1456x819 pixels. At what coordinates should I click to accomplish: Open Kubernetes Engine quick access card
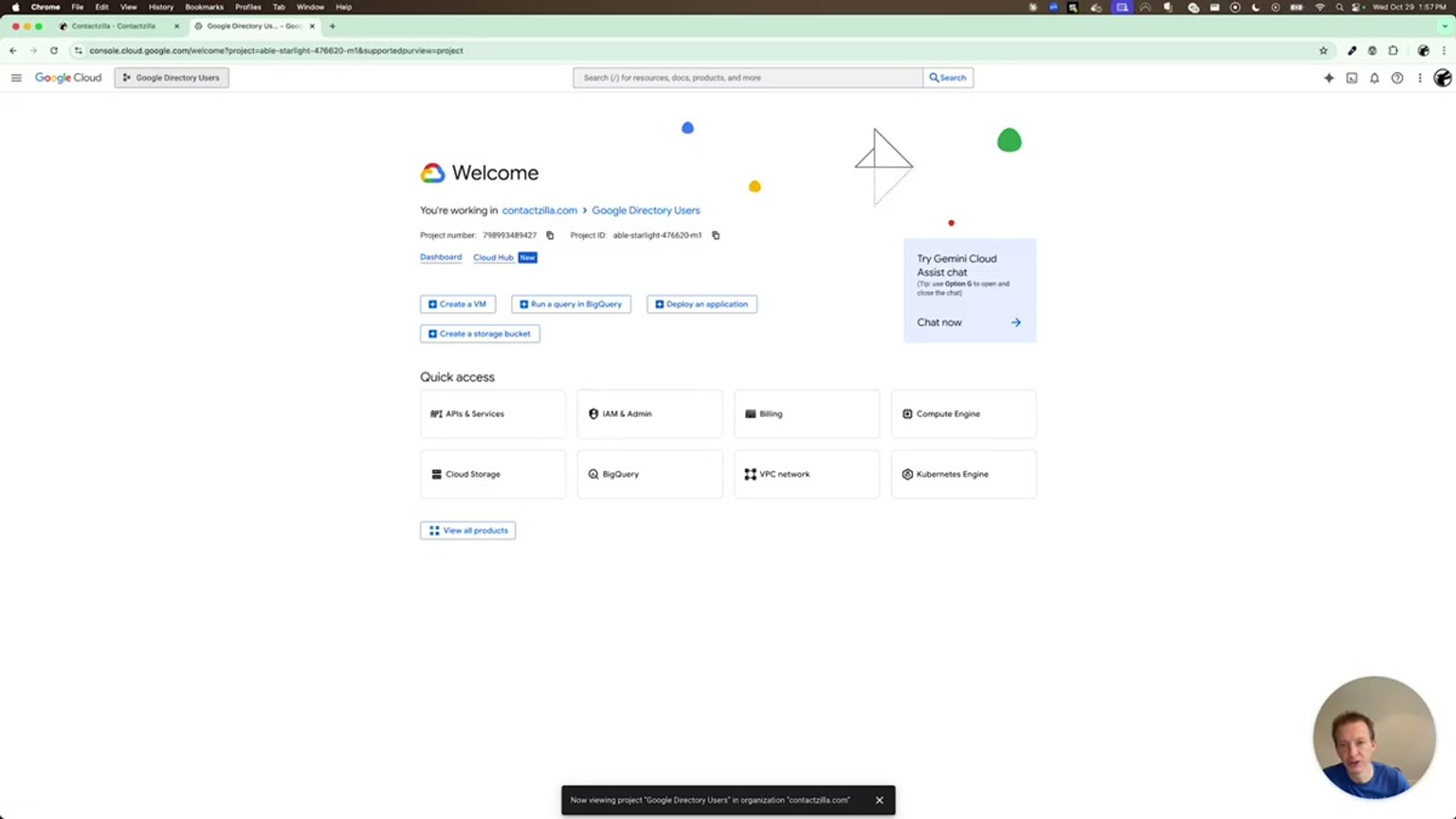(x=964, y=474)
